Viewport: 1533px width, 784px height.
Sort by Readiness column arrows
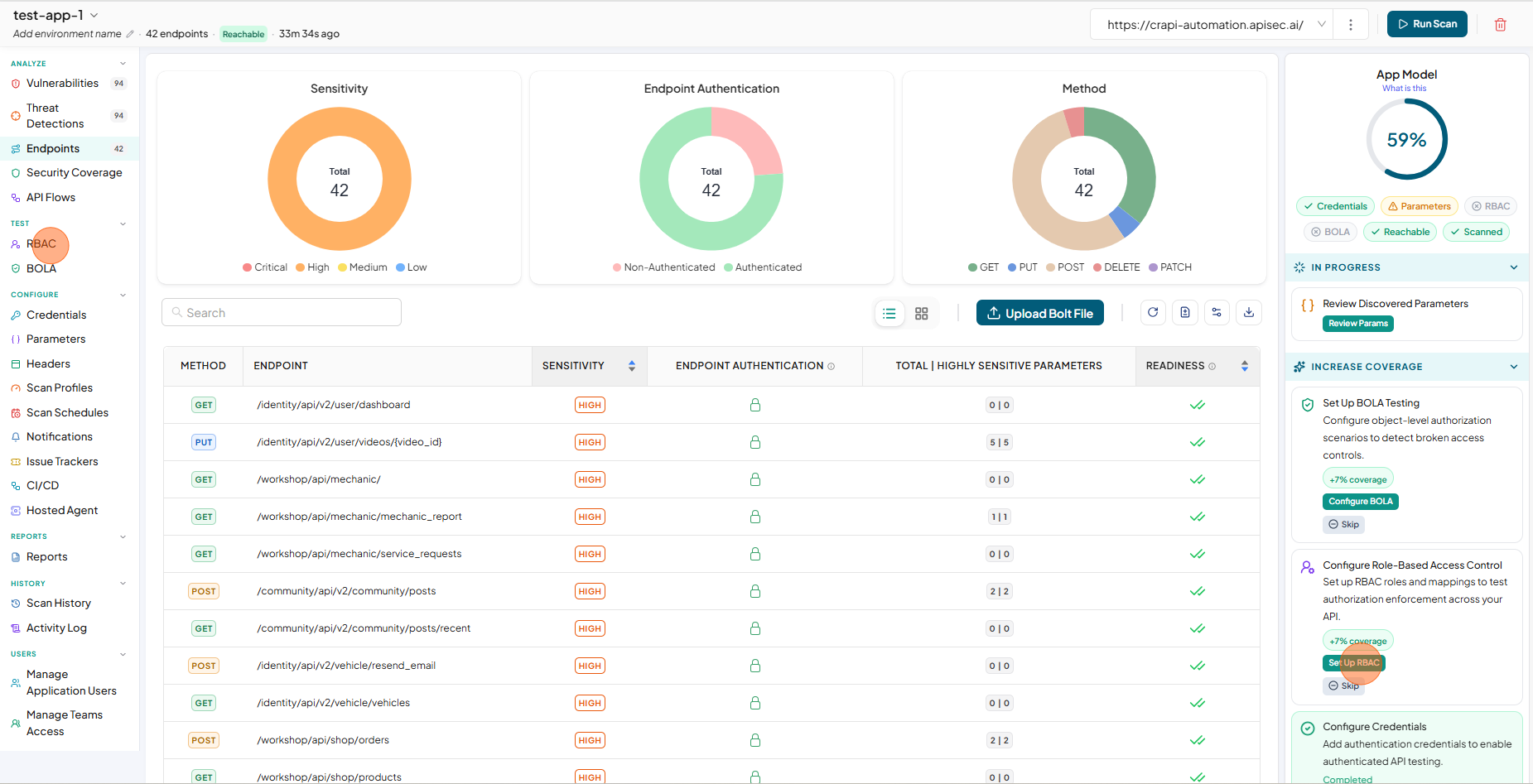tap(1245, 366)
